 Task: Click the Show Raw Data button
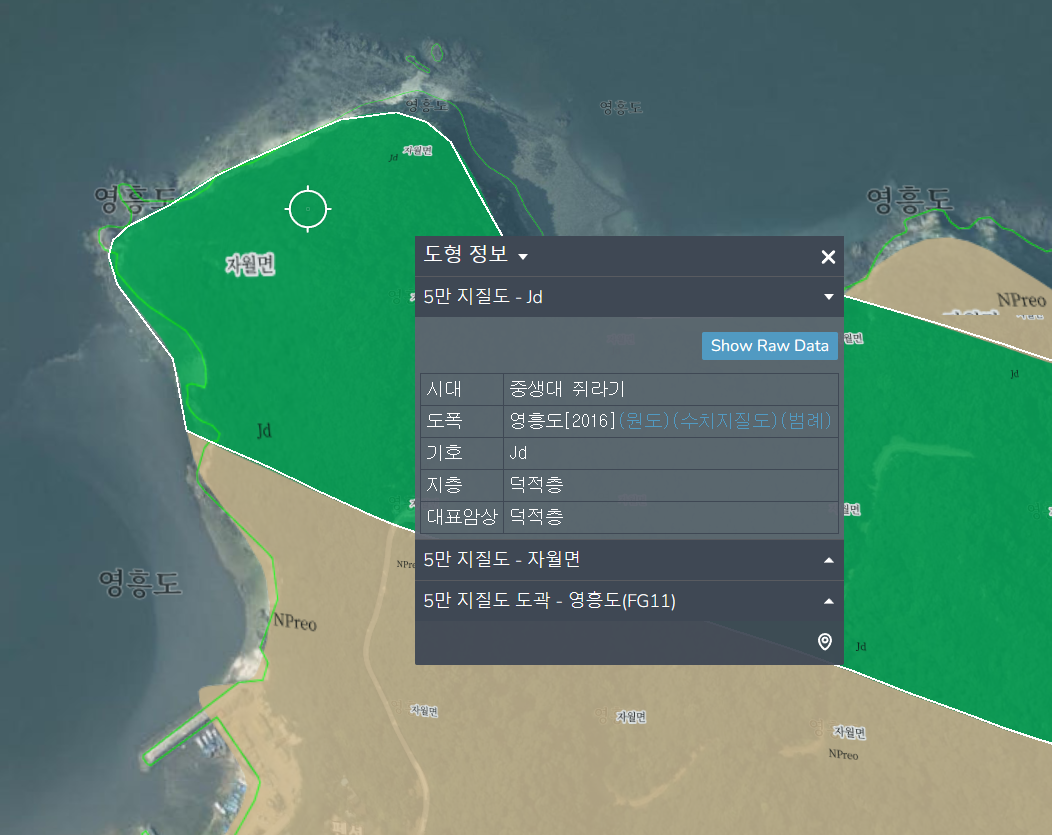770,345
